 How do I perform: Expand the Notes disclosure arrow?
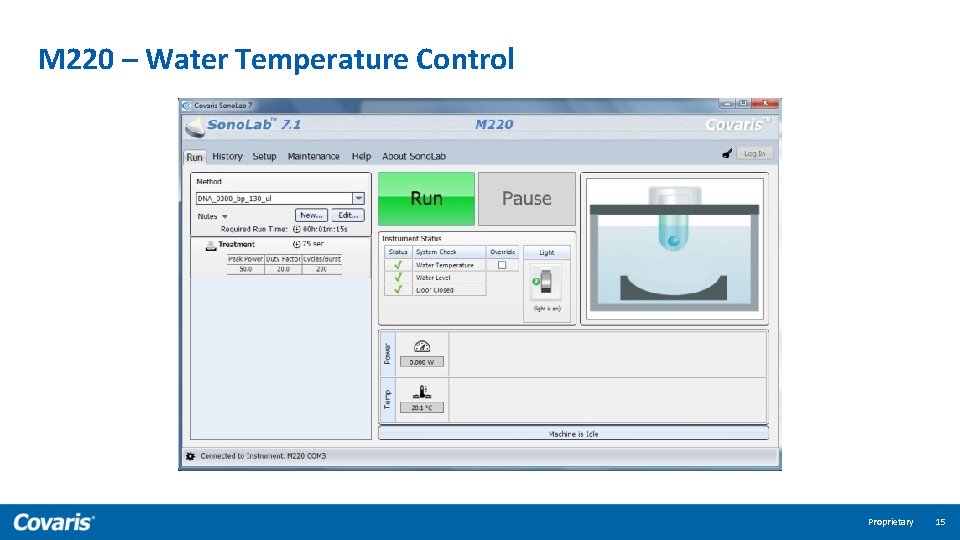(225, 217)
